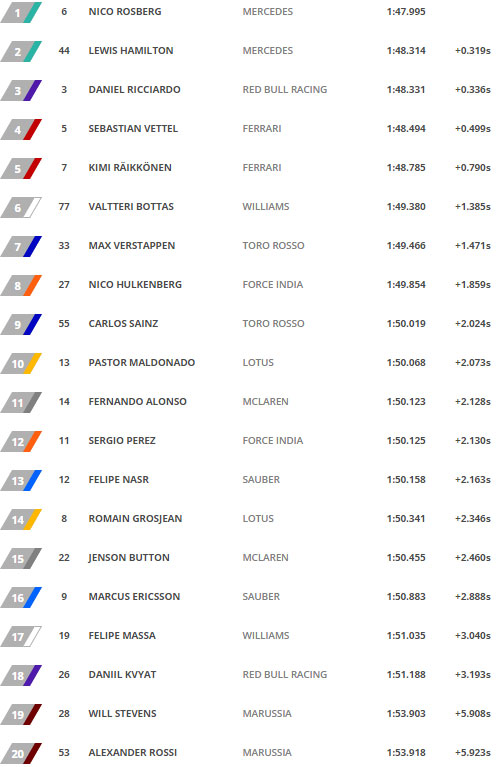Screen dimensions: 499x767
Task: Click the position 15 grey badge
Action: tap(21, 559)
